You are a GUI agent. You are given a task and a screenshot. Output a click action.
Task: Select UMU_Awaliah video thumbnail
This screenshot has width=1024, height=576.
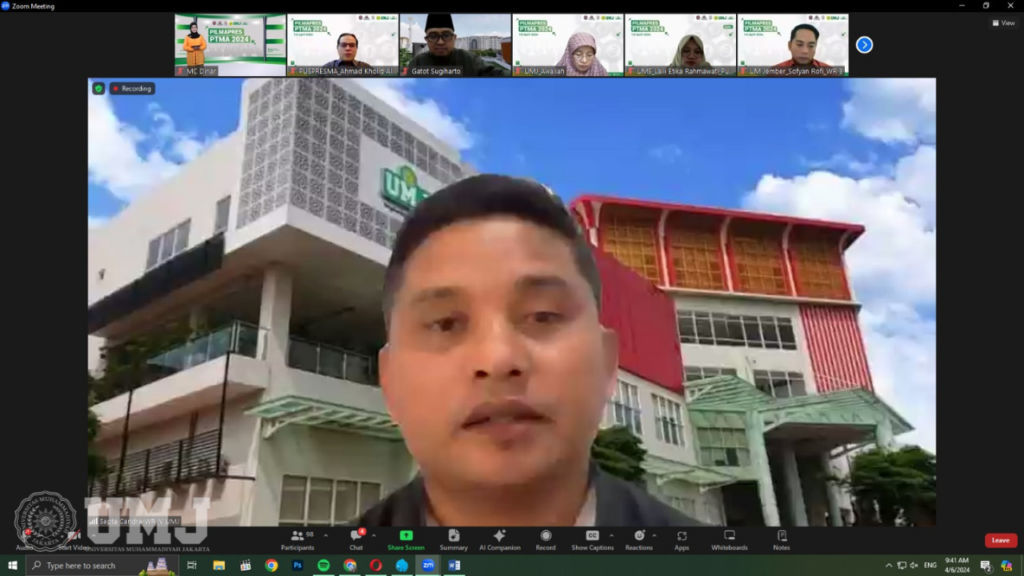click(568, 45)
